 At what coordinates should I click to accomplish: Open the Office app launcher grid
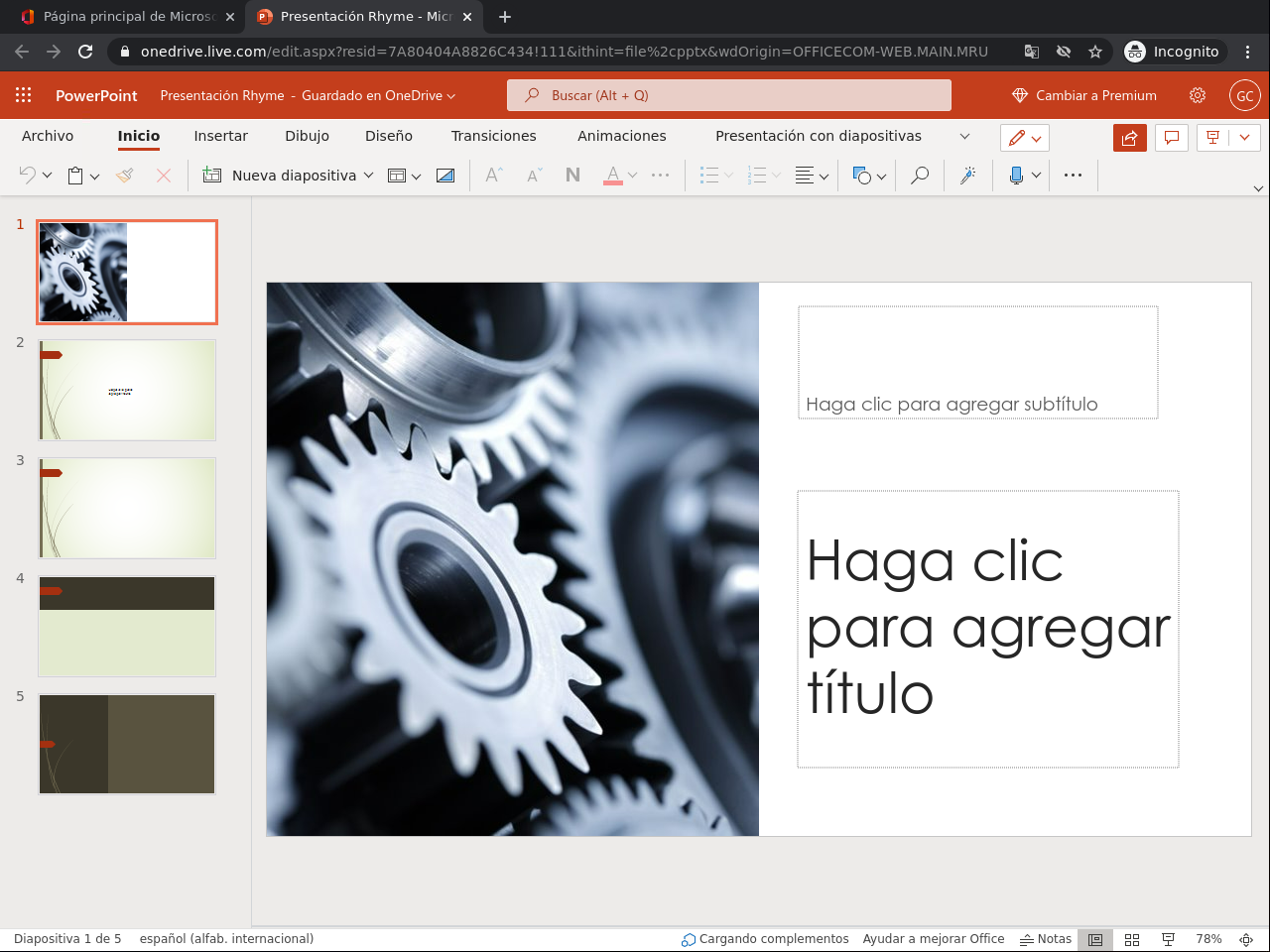(x=24, y=95)
